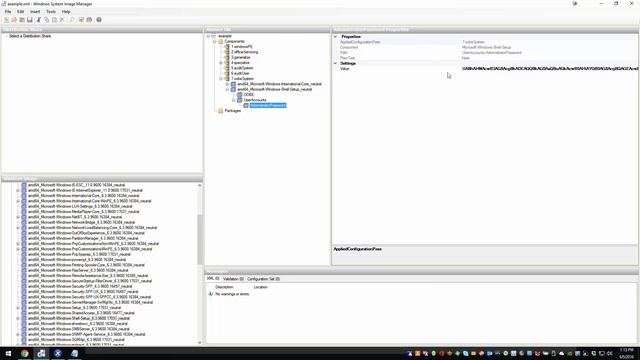Expand the 4 specialize pass node
Viewport: 640px width, 360px height.
(x=221, y=63)
